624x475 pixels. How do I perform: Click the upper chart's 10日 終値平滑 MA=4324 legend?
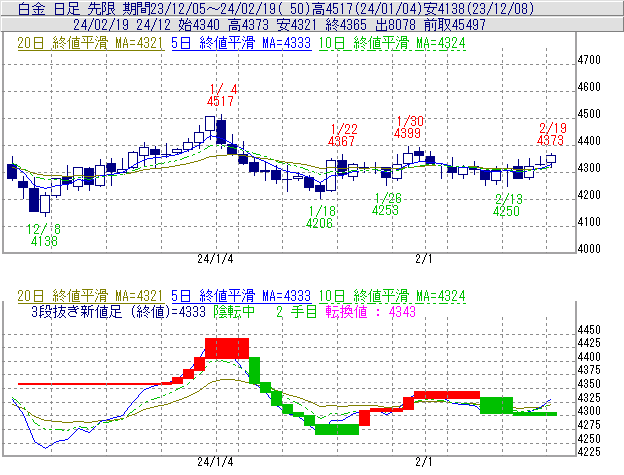[x=392, y=43]
